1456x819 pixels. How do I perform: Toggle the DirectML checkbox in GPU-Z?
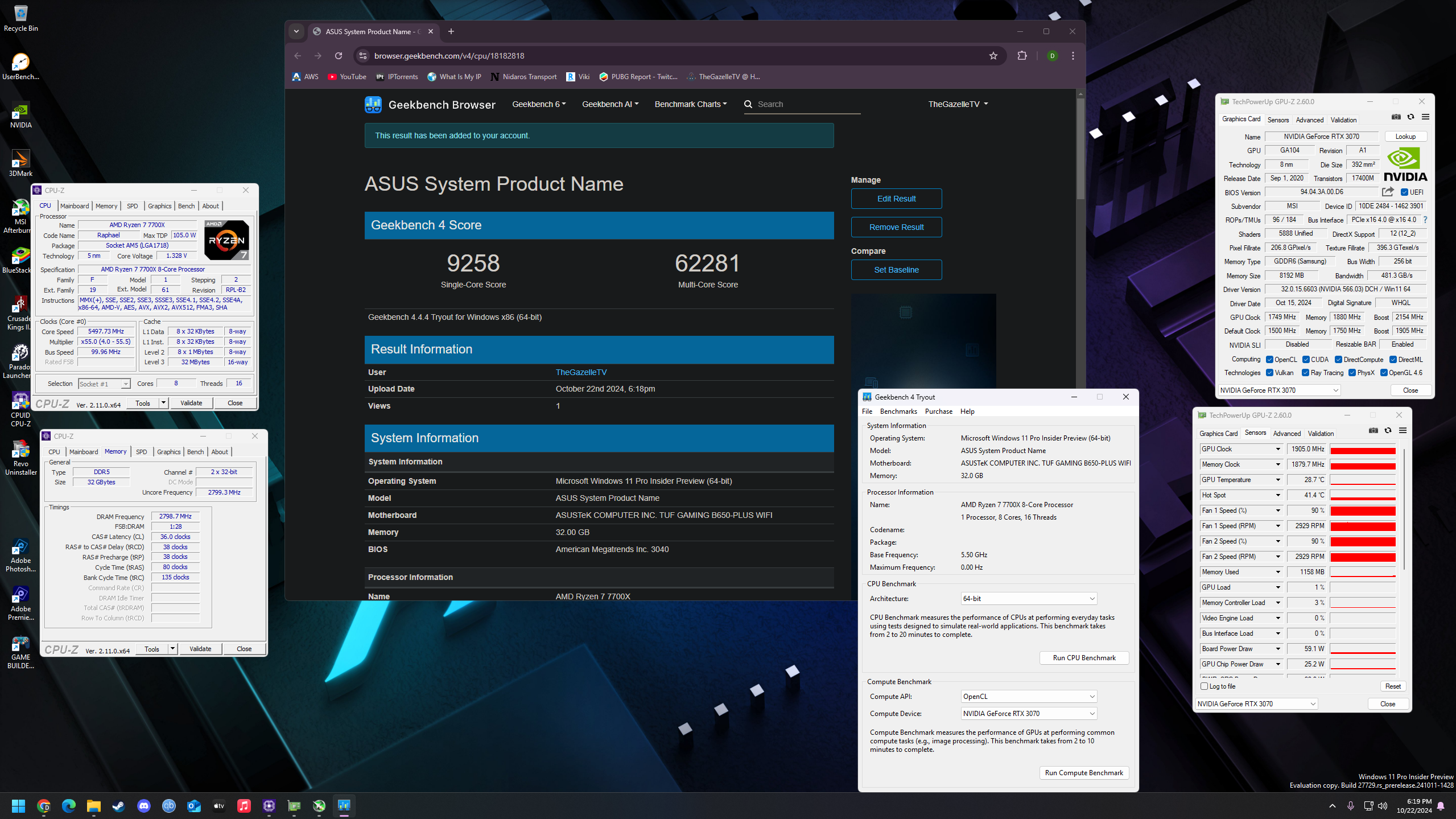[1393, 360]
